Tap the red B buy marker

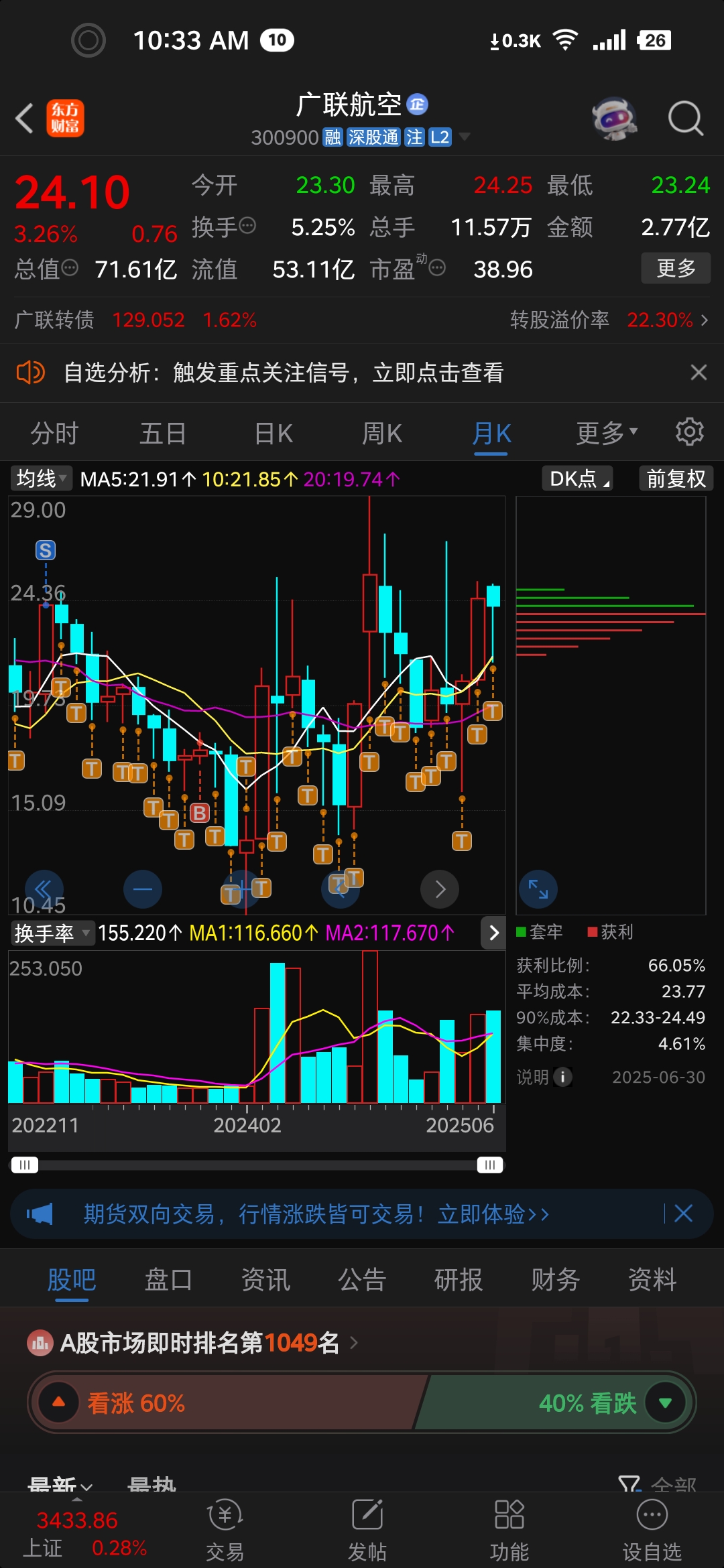200,813
